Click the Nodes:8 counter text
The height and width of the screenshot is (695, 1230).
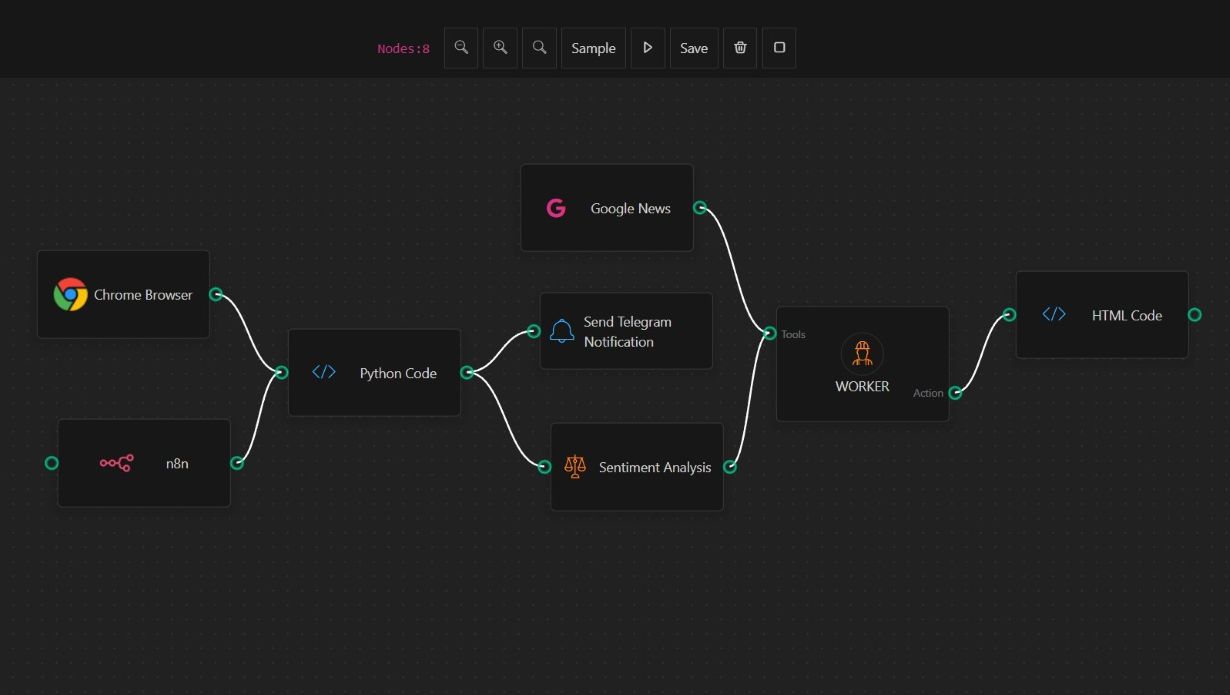point(403,48)
